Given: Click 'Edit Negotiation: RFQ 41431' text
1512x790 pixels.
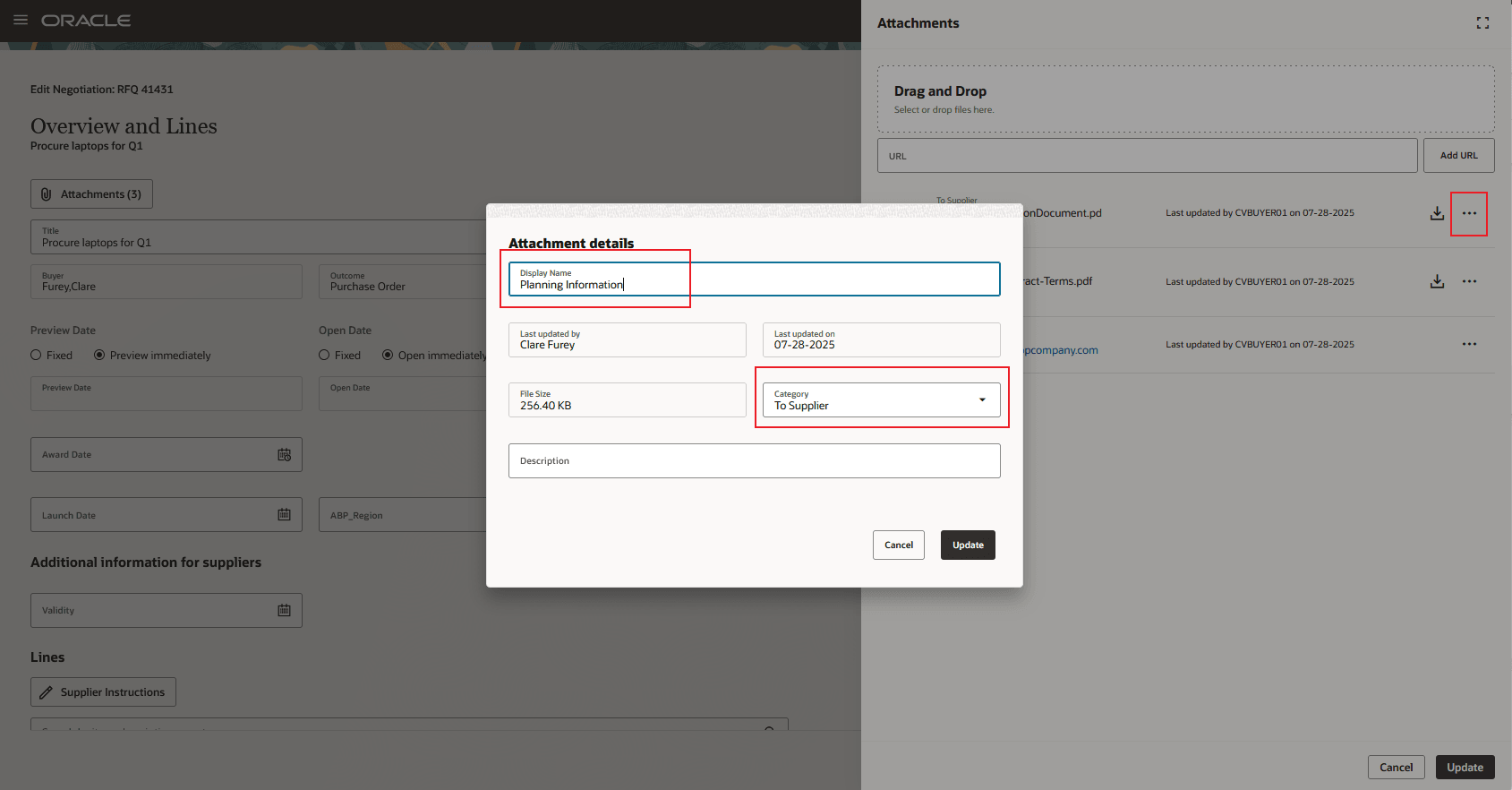Looking at the screenshot, I should click(x=102, y=90).
